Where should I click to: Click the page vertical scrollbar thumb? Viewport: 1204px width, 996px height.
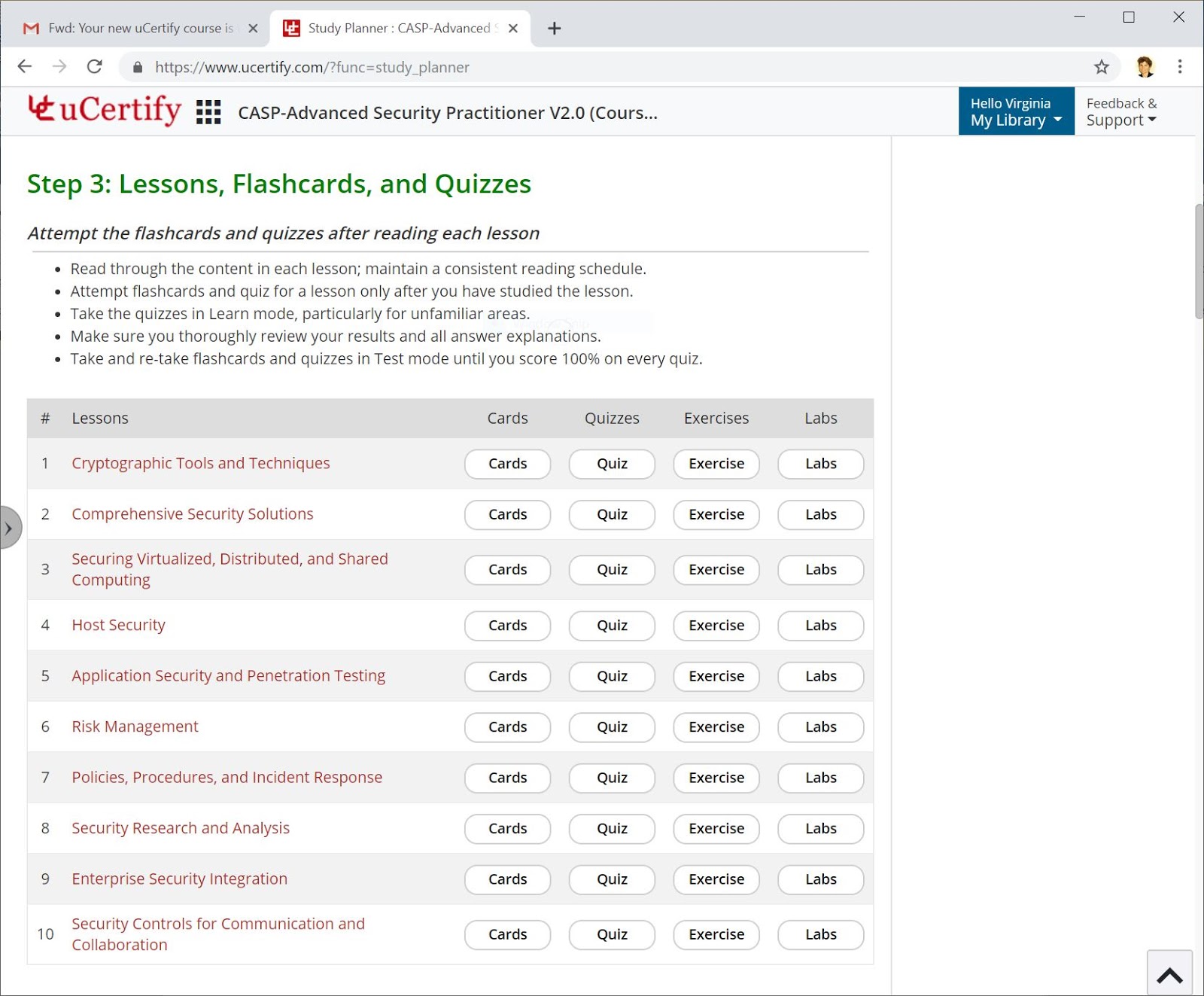coord(1199,261)
